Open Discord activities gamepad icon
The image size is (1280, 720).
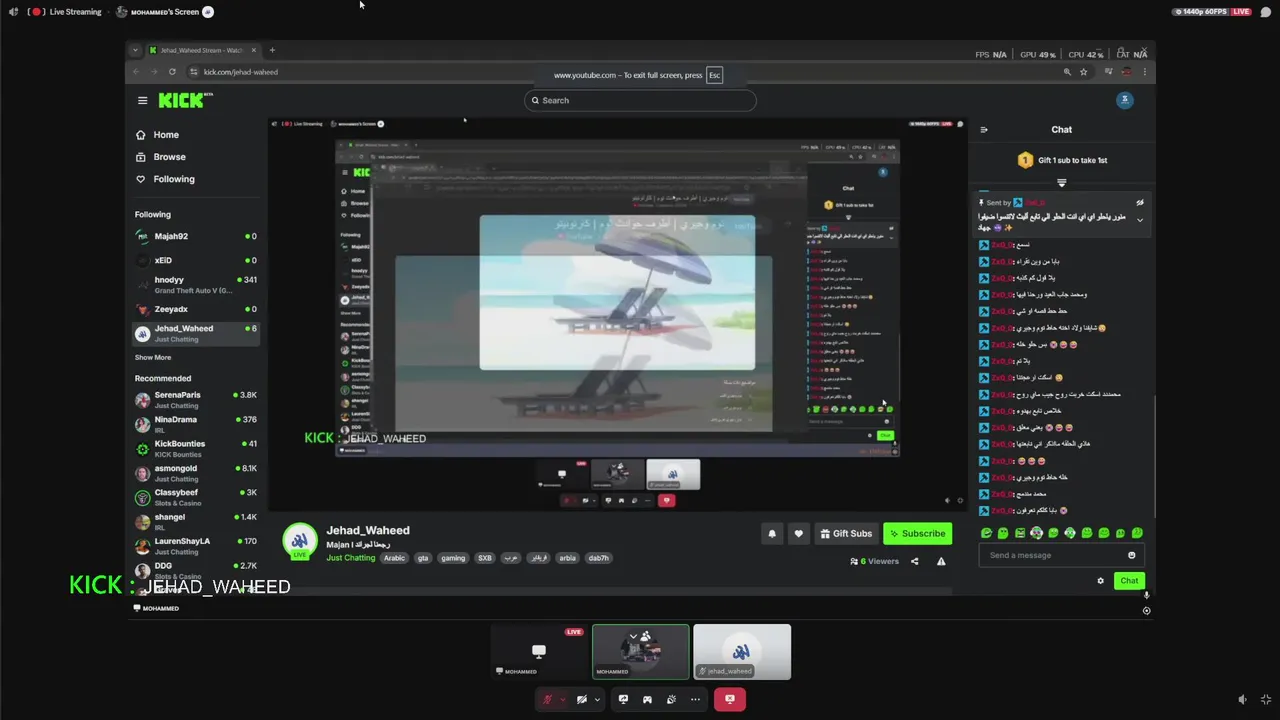tap(647, 699)
